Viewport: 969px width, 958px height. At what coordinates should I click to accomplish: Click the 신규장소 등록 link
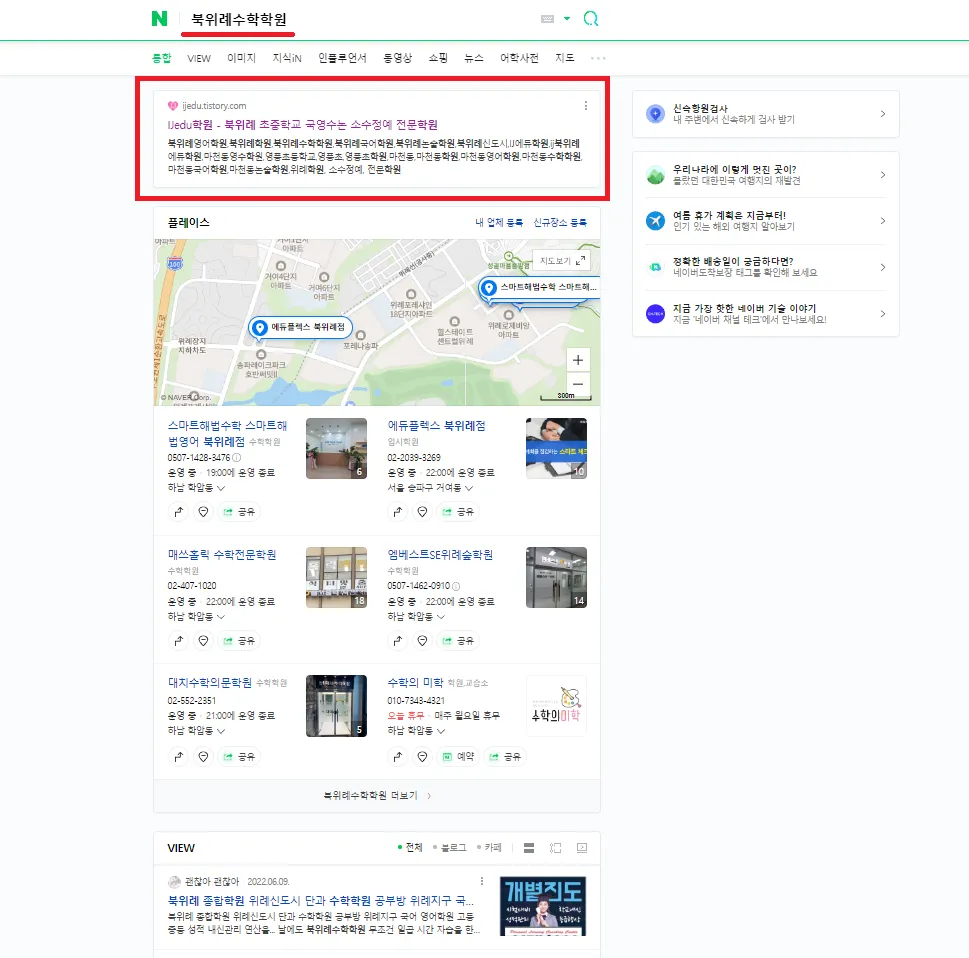pos(561,223)
